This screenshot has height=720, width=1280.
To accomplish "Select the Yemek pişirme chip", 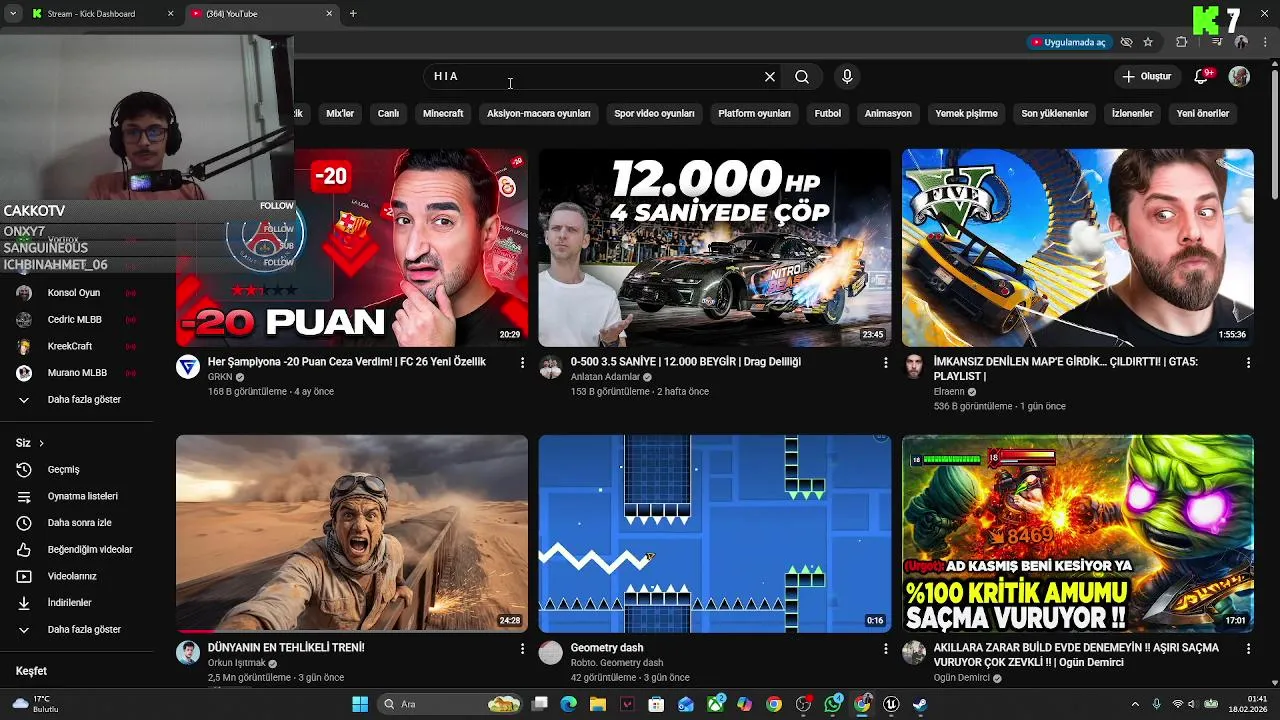I will 966,114.
